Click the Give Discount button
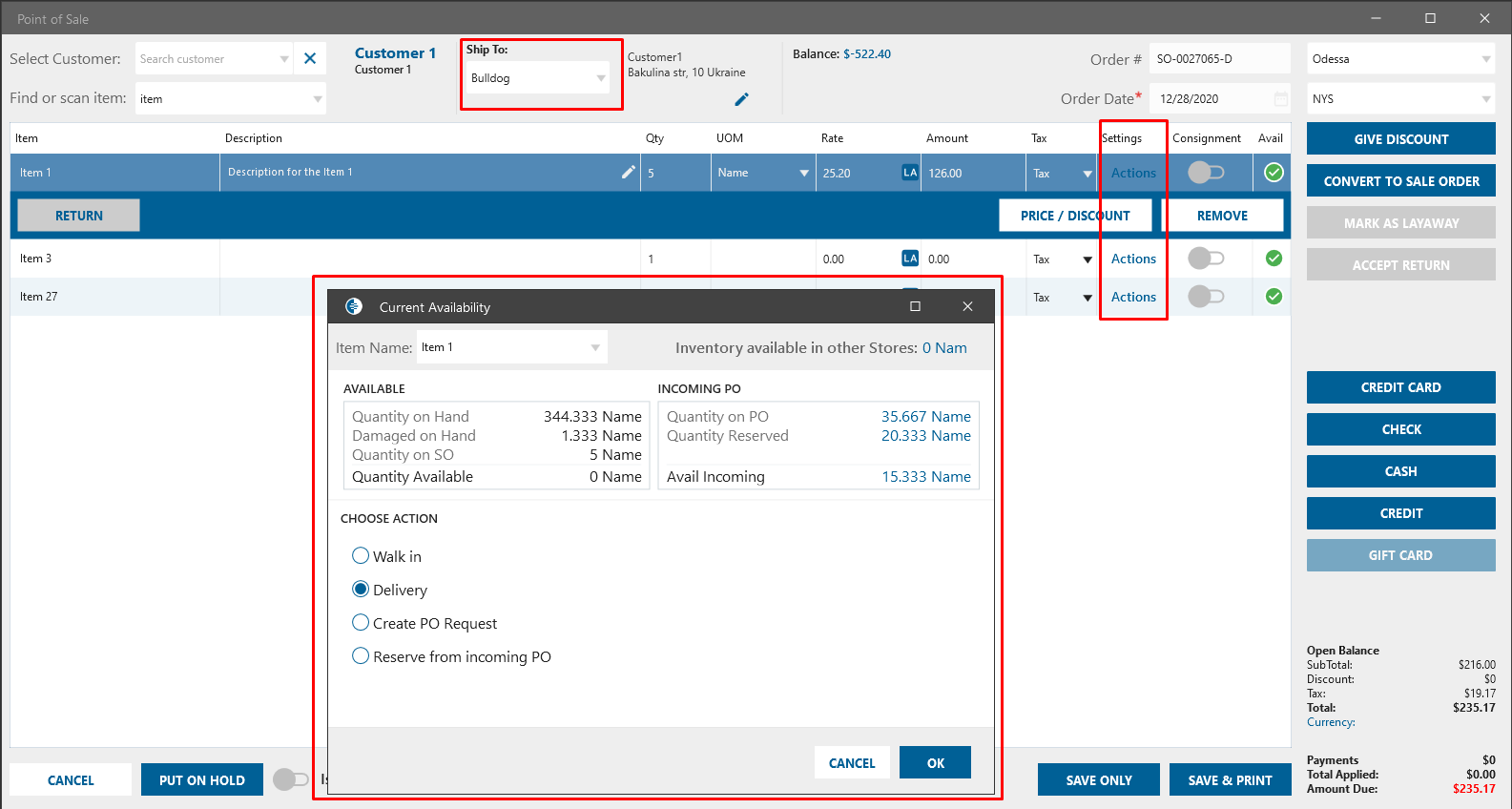Screen dimensions: 1512x809 coord(1400,139)
